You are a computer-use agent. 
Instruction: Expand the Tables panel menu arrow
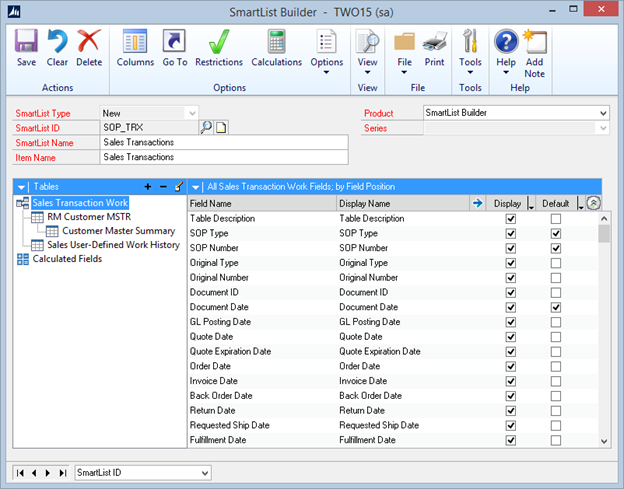click(21, 187)
